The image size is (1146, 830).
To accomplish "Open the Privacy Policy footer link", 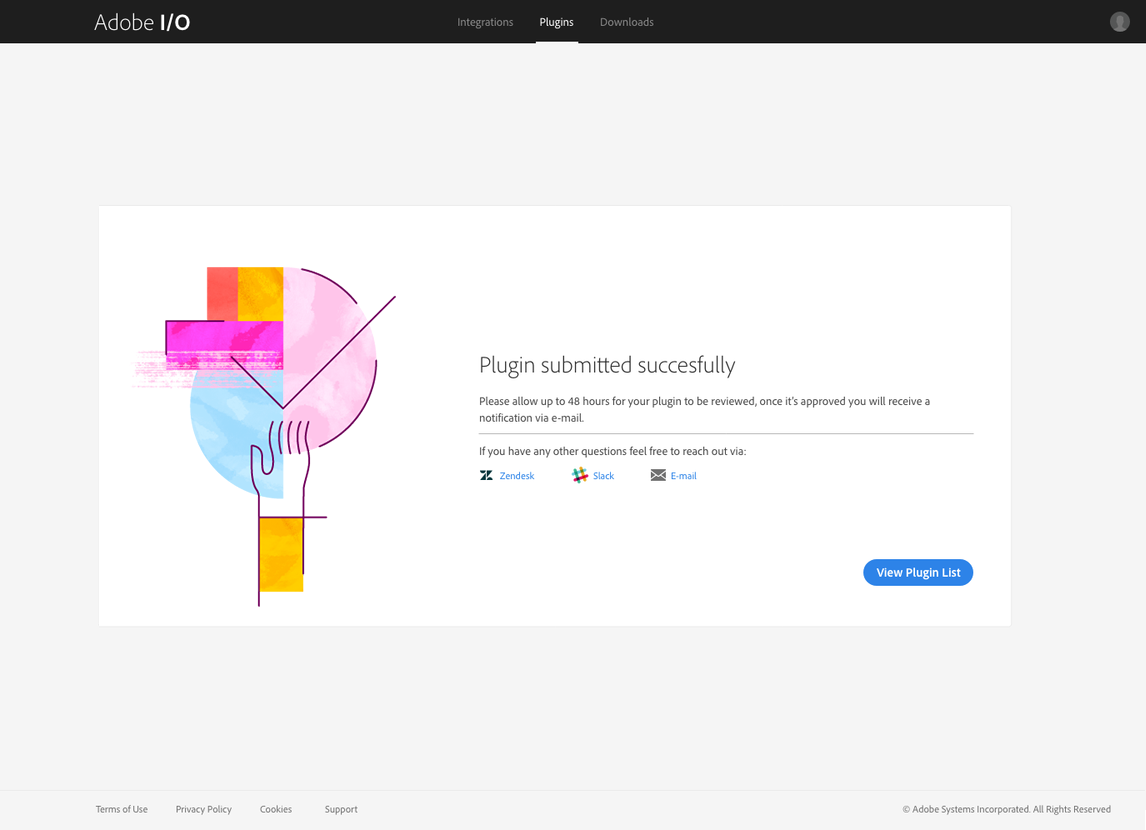I will (203, 810).
